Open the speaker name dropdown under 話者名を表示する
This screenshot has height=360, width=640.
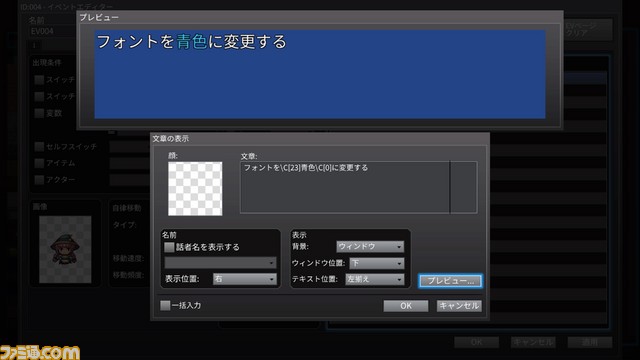(220, 262)
